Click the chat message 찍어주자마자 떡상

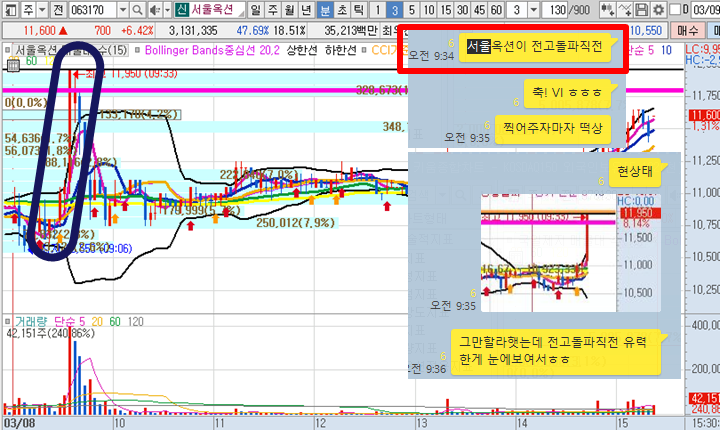pos(552,128)
